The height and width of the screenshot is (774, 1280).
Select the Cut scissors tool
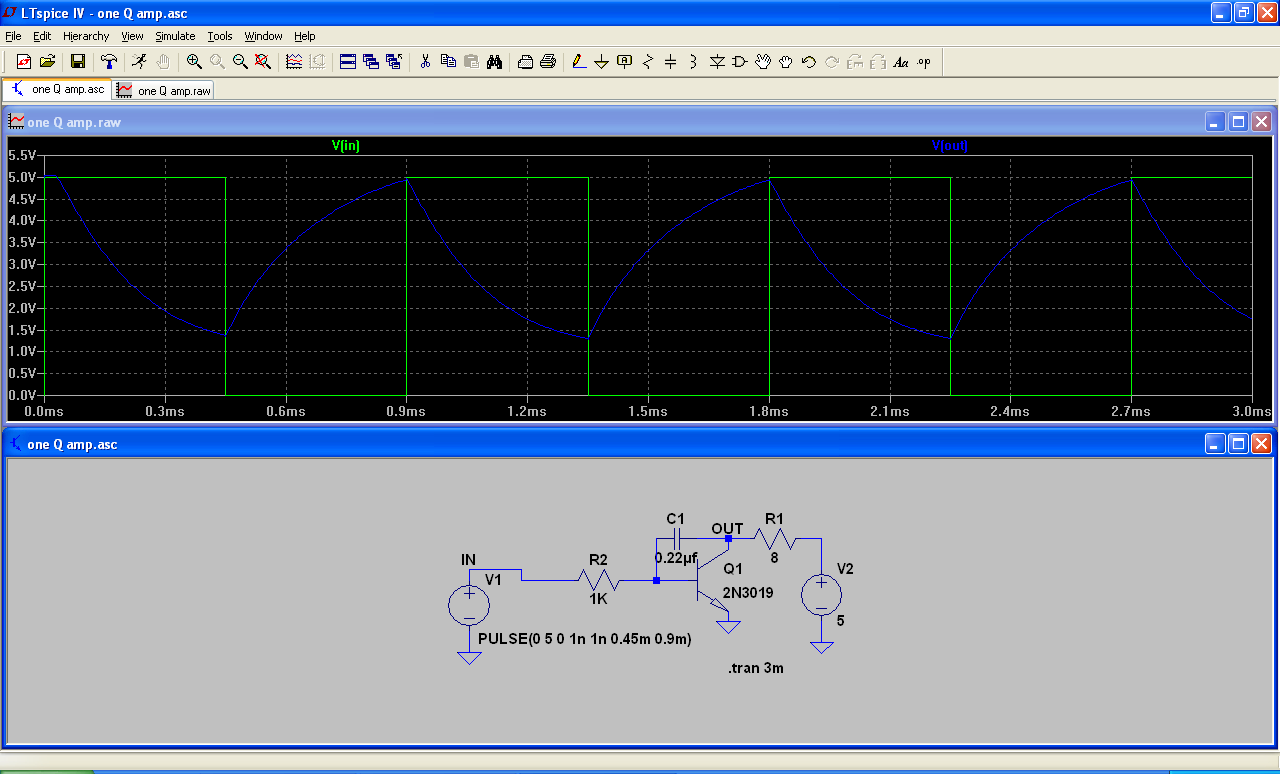(x=425, y=62)
